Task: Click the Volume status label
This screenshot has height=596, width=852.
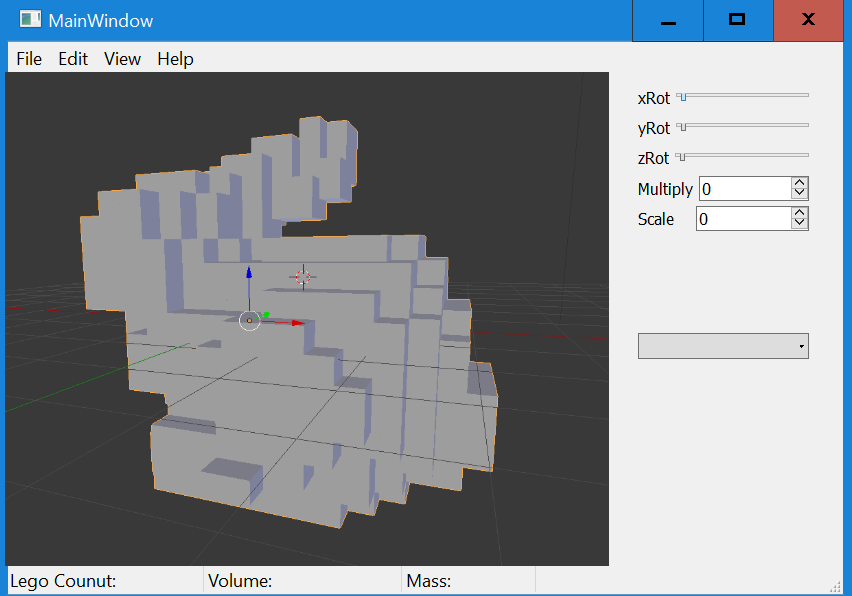Action: pos(240,581)
